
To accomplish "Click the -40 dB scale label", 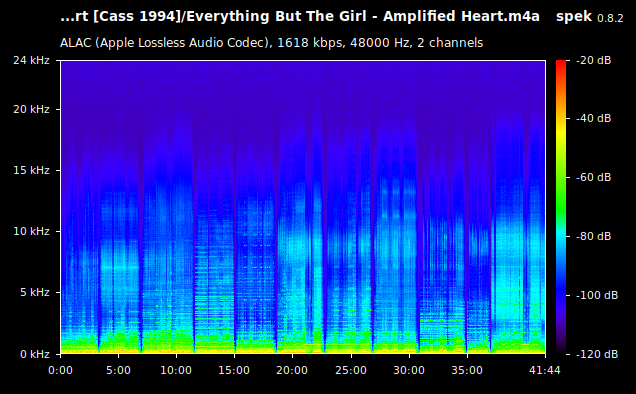I will [x=593, y=118].
